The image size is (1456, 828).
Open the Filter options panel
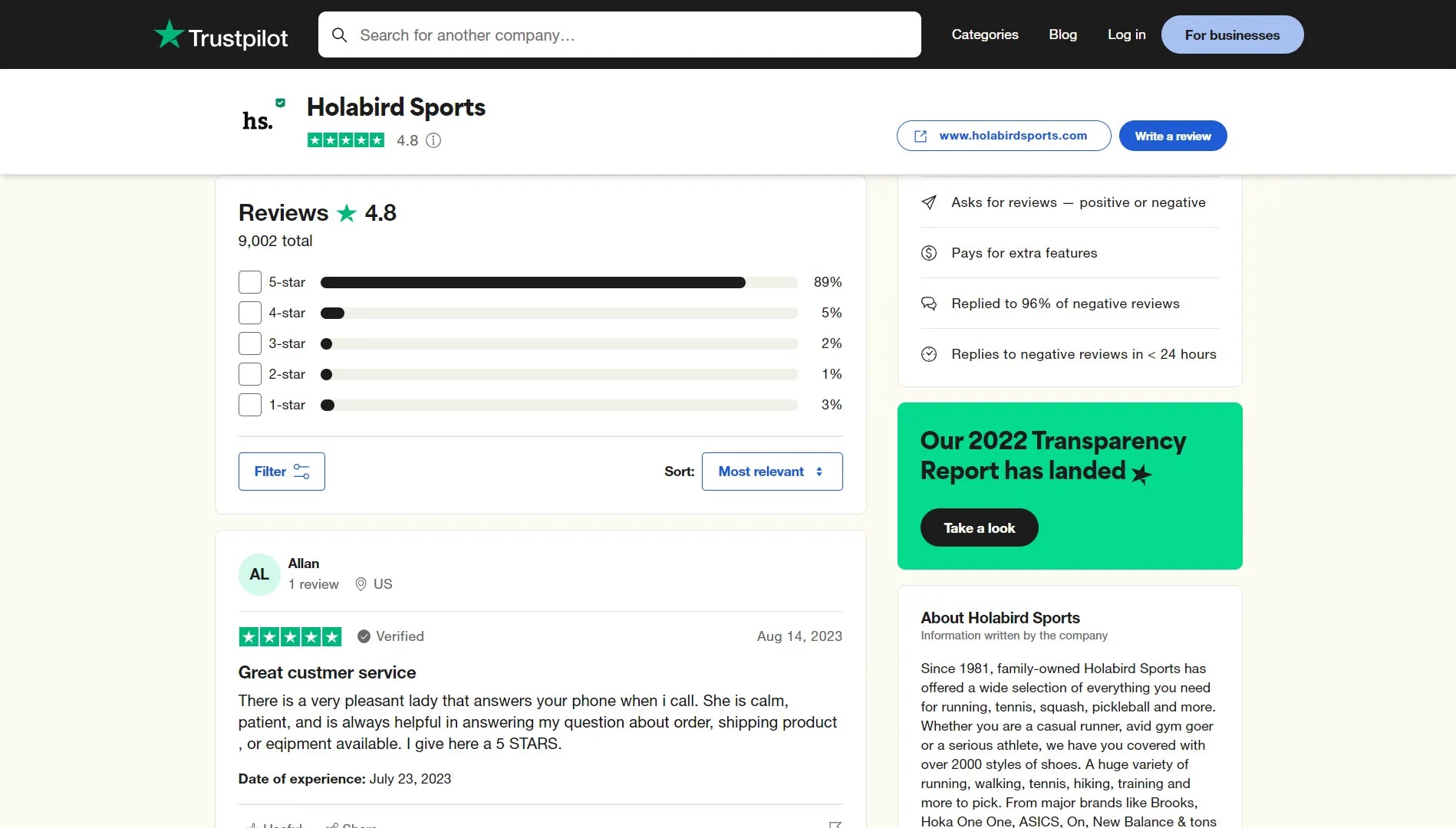coord(282,472)
